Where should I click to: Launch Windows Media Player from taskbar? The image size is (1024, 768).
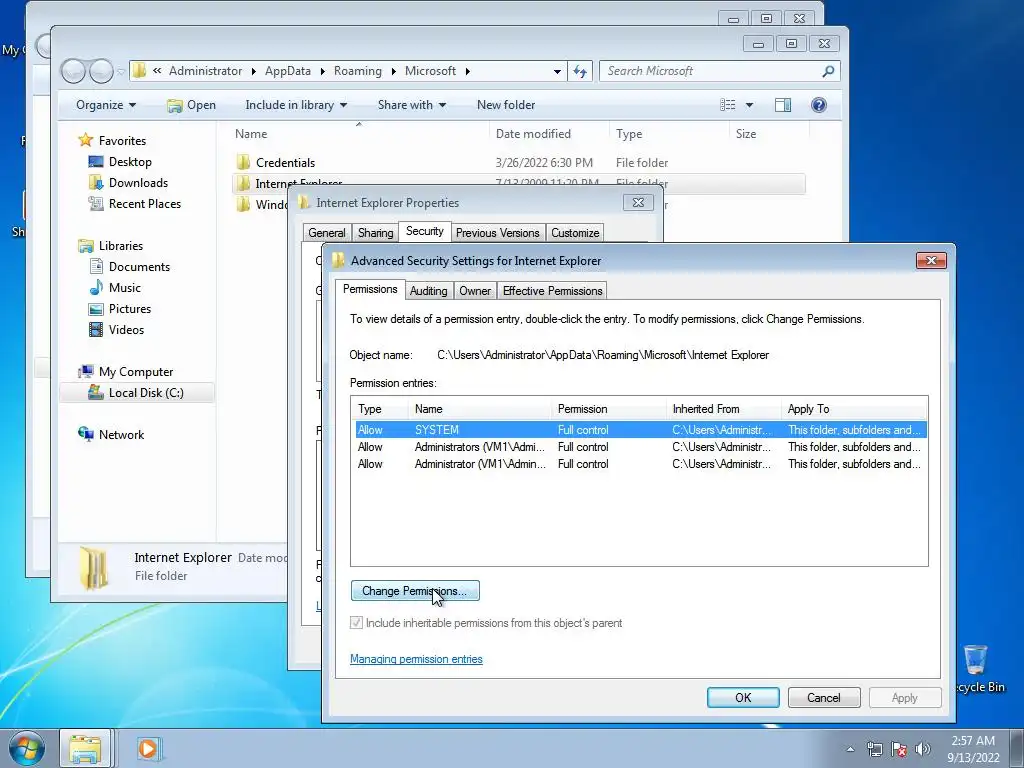149,748
